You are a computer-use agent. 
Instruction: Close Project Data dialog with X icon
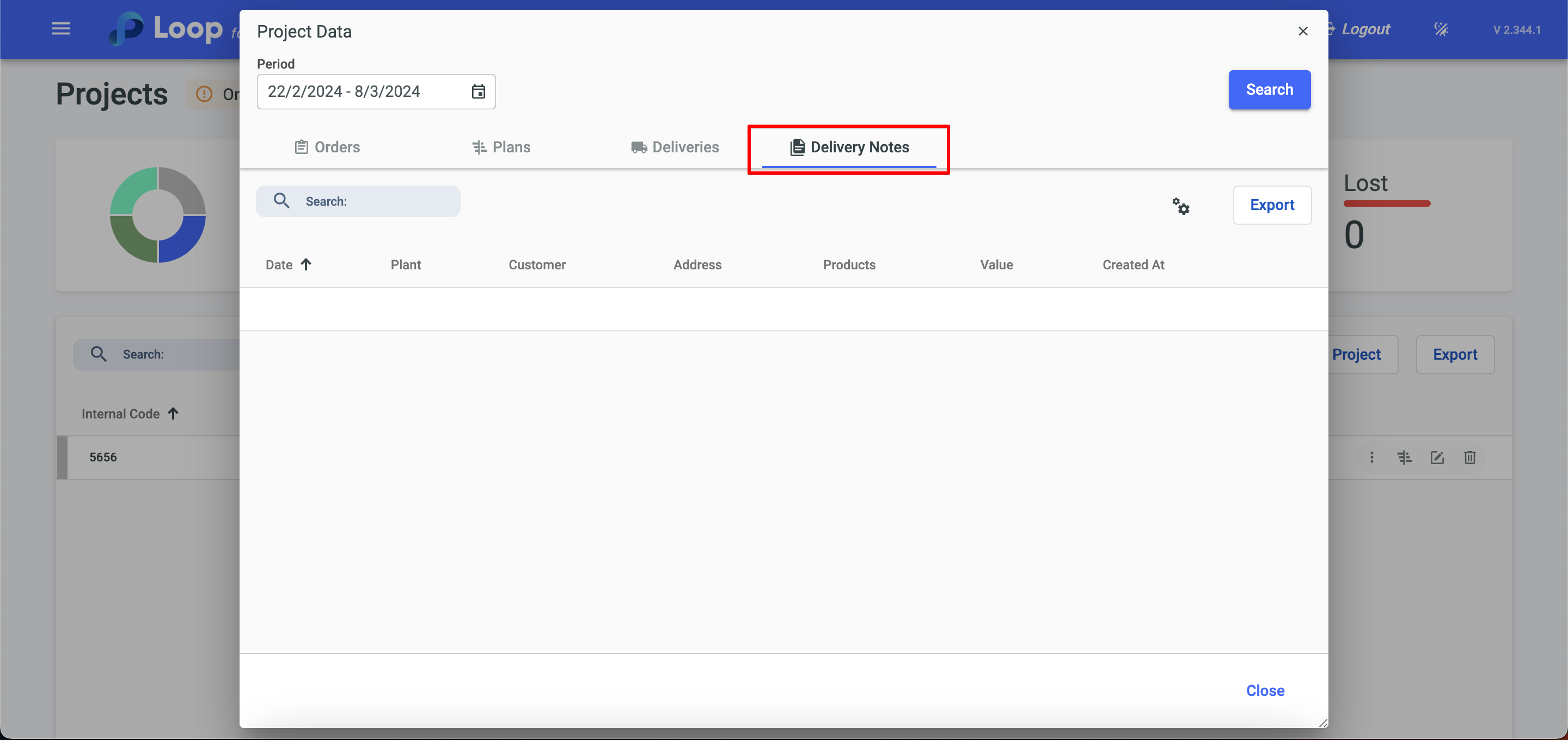click(x=1303, y=31)
